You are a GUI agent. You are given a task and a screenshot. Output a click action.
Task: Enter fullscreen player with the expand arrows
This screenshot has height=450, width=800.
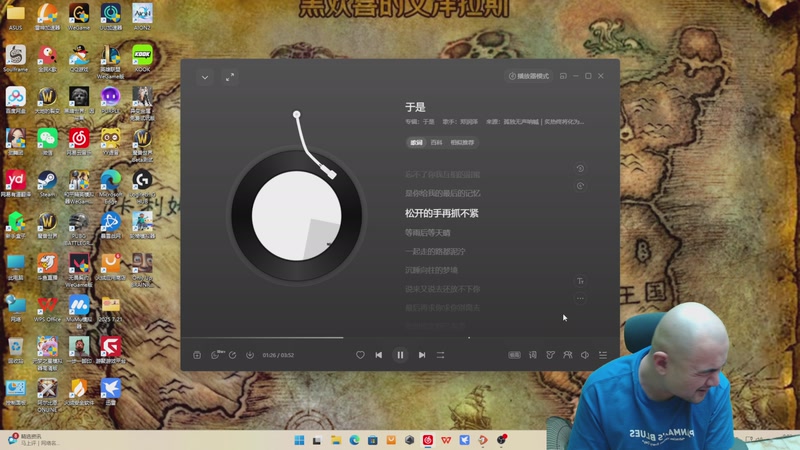[x=230, y=77]
